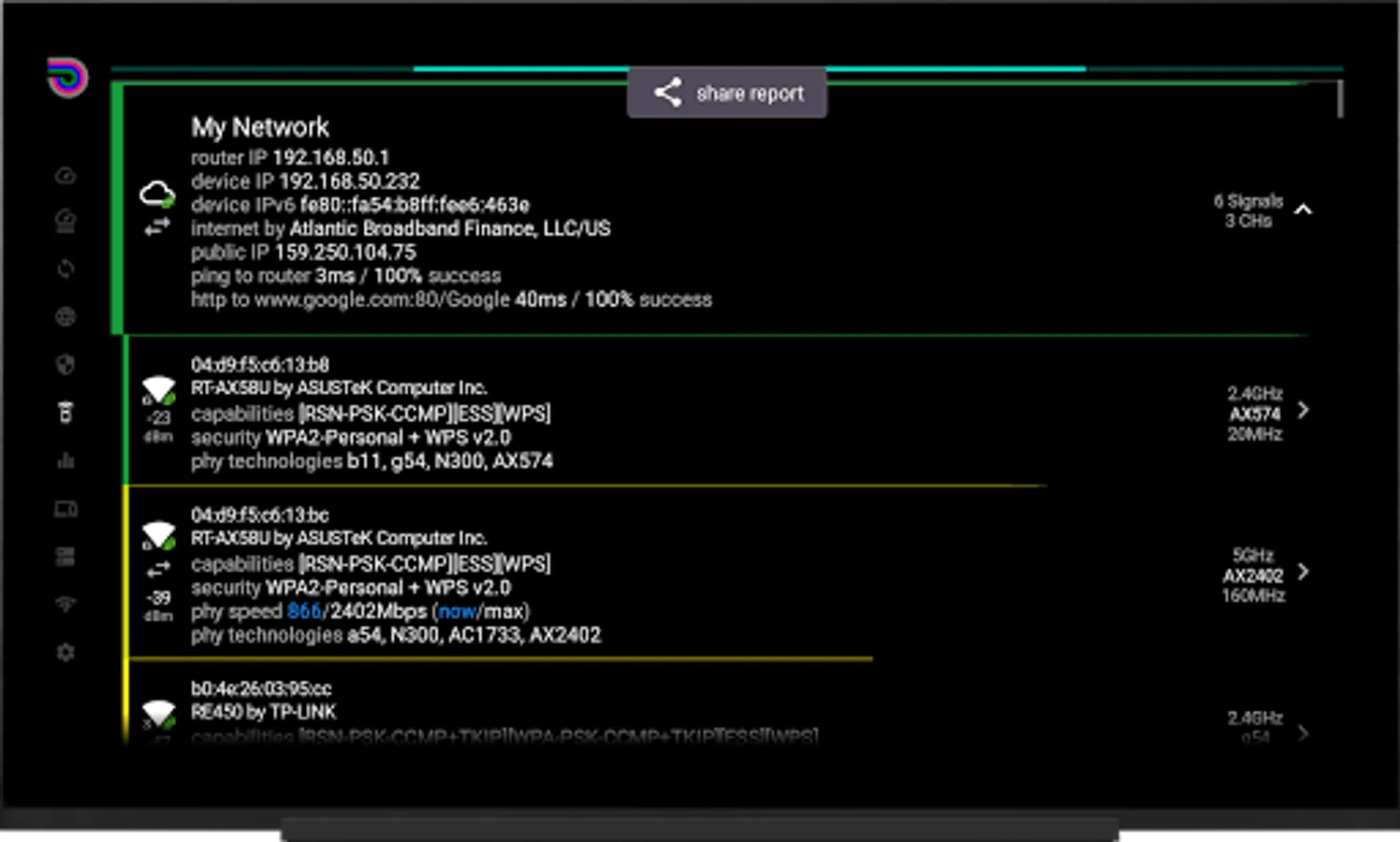Click transfer arrows icon in 5GHz network row
1400x842 pixels.
(x=158, y=568)
